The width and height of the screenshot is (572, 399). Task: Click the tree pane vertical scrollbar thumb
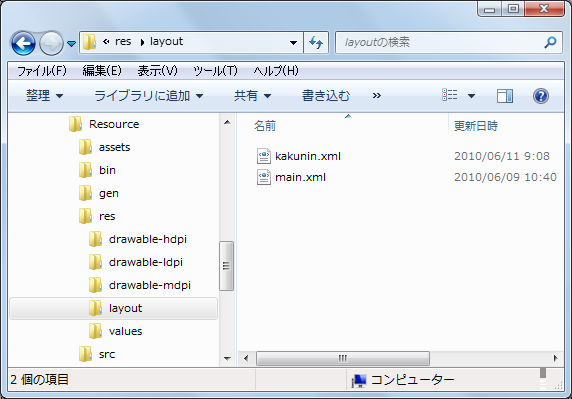click(227, 266)
